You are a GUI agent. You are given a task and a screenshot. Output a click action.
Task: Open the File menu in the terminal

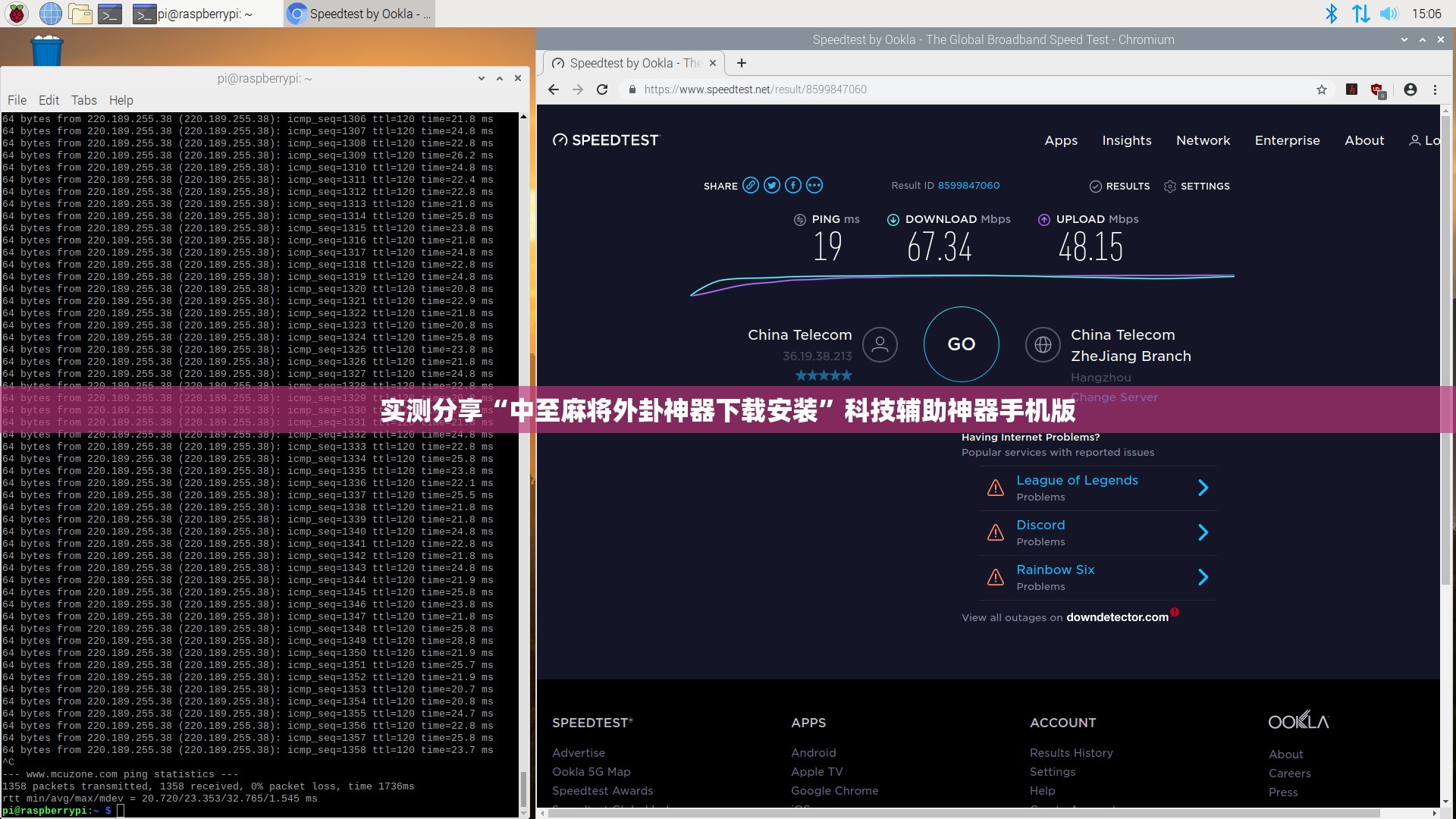pos(17,100)
